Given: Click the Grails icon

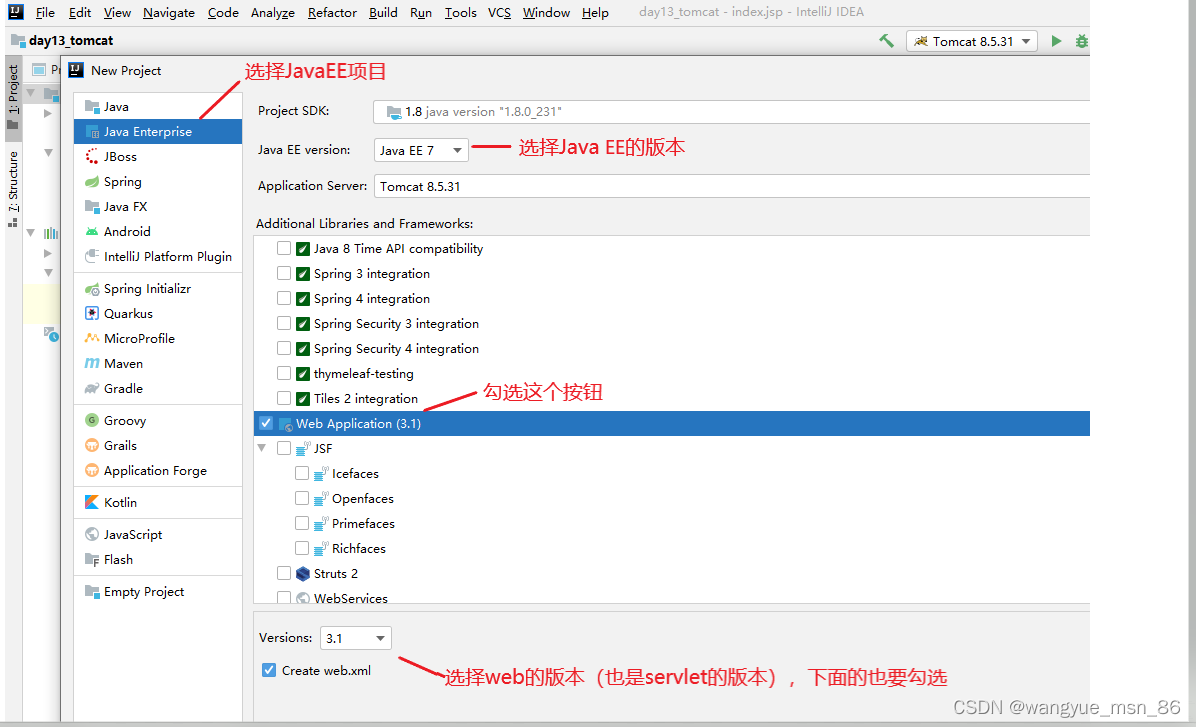Looking at the screenshot, I should click(92, 446).
